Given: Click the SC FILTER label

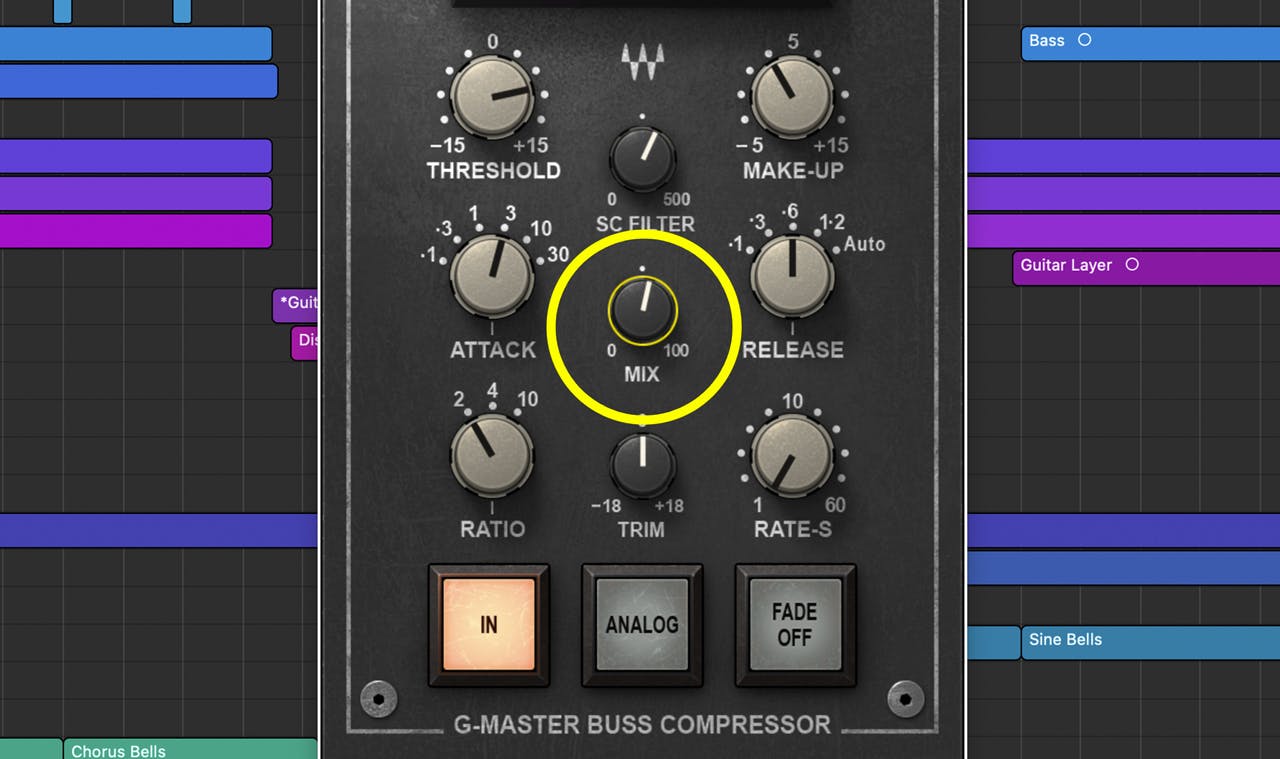Looking at the screenshot, I should point(645,223).
